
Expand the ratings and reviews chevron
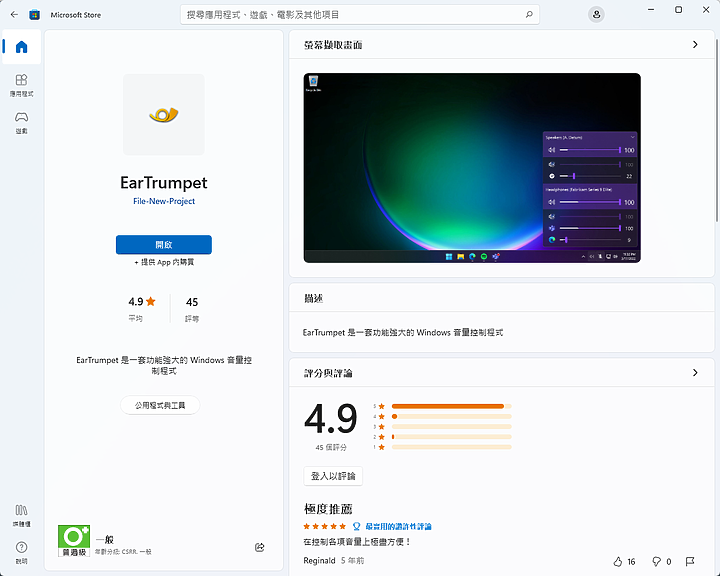[x=695, y=373]
